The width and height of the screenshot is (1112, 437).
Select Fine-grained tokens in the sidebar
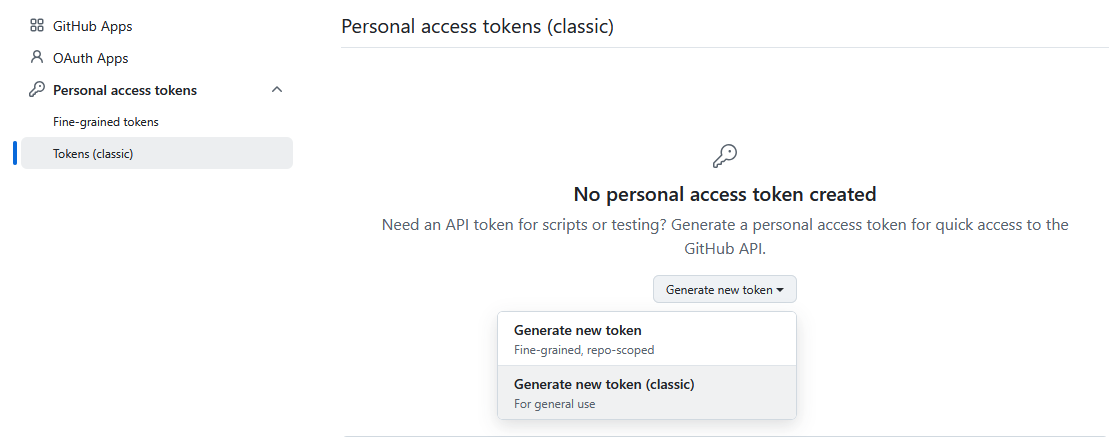106,122
